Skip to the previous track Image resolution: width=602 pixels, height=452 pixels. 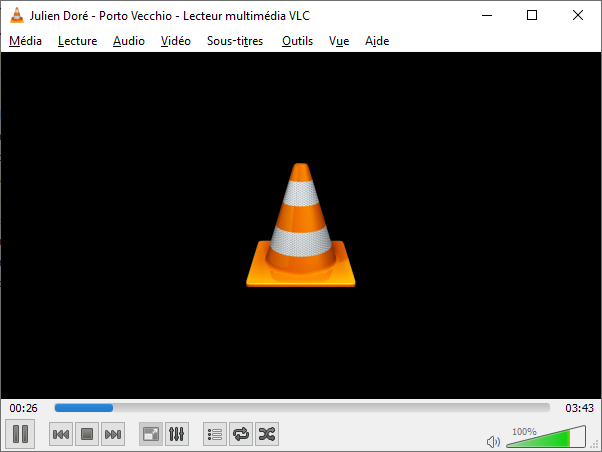[x=61, y=434]
